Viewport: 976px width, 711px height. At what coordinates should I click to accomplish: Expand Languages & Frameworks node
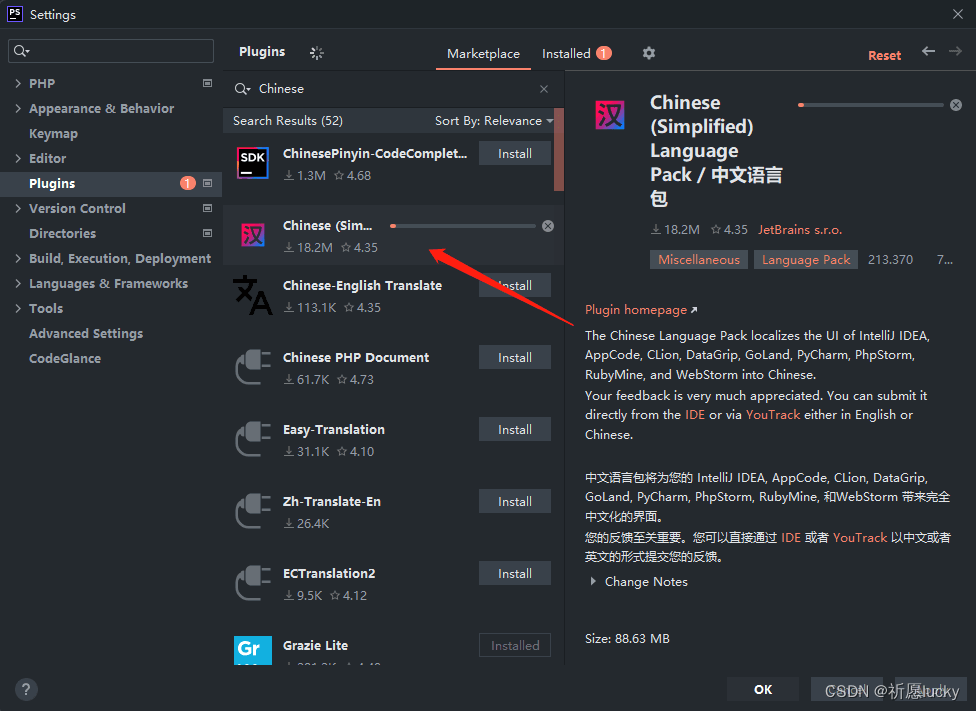18,283
